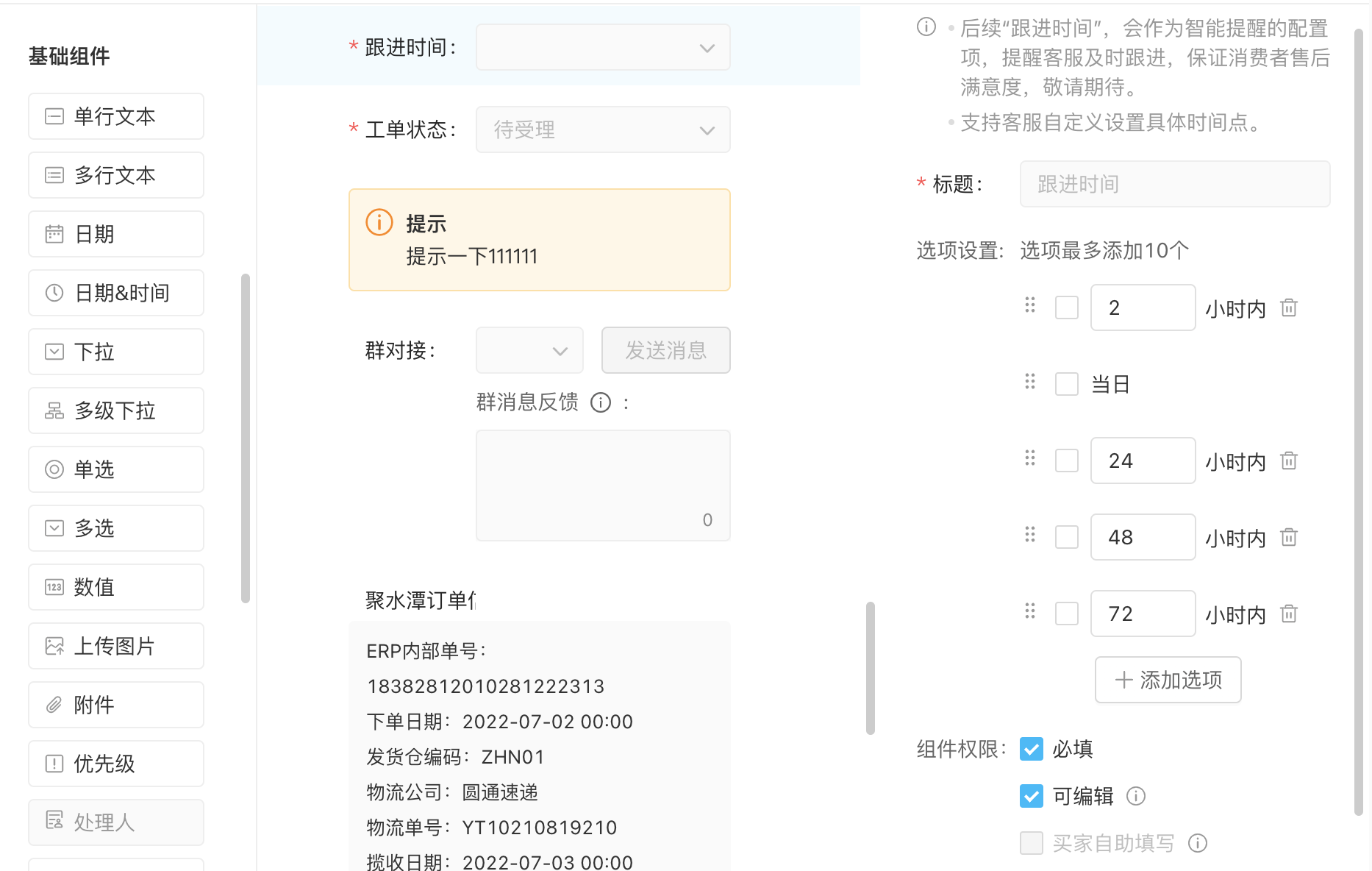Click drag handle of the 72 小时内 row
1372x871 pixels.
[1030, 611]
